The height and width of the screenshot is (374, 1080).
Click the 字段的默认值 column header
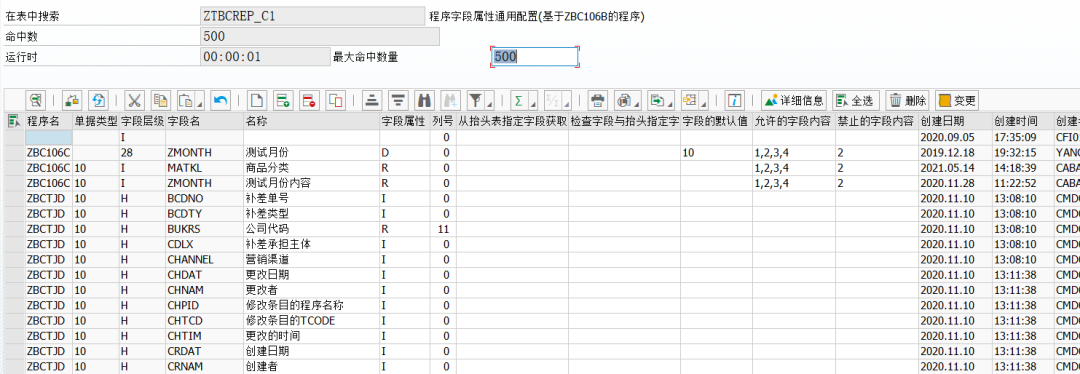(x=716, y=121)
